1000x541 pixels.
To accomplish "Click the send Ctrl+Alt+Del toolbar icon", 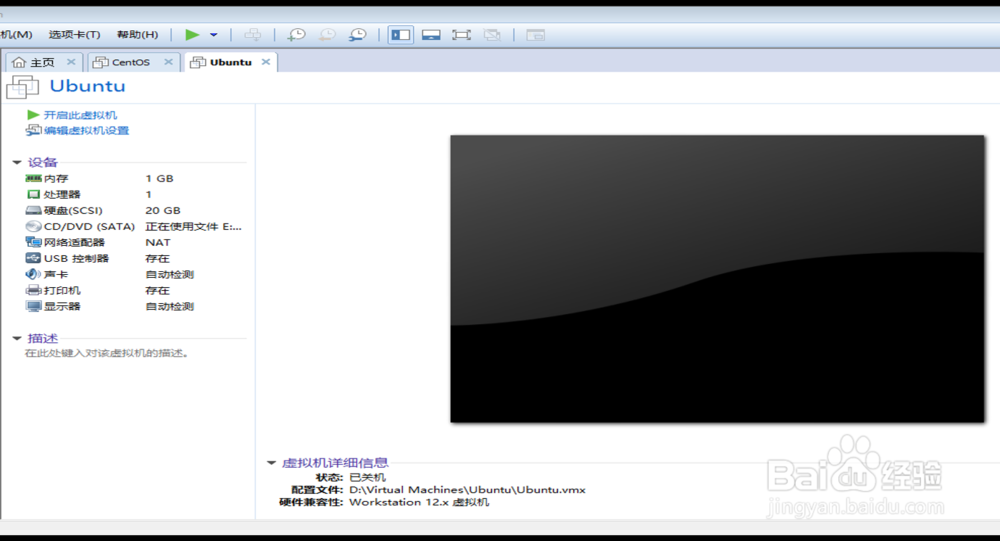I will tap(253, 35).
